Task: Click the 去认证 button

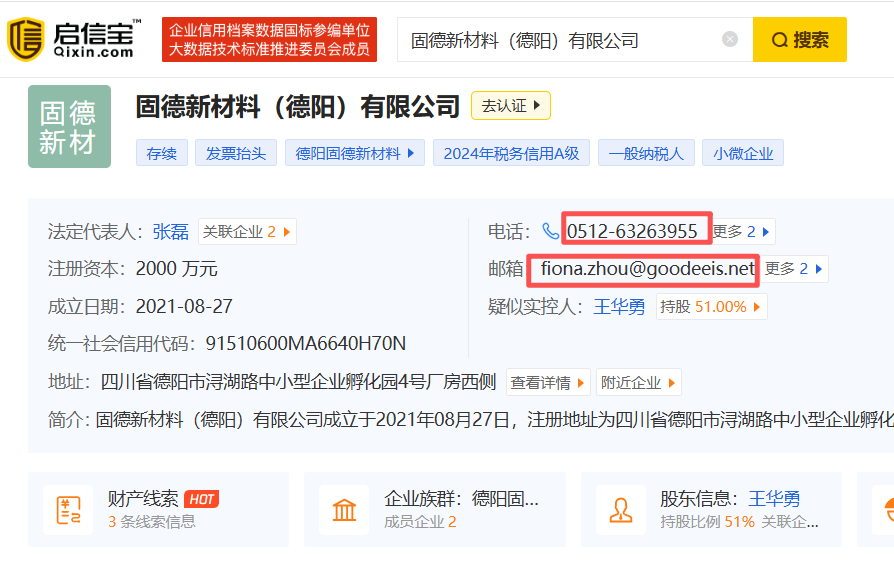Action: [x=511, y=105]
